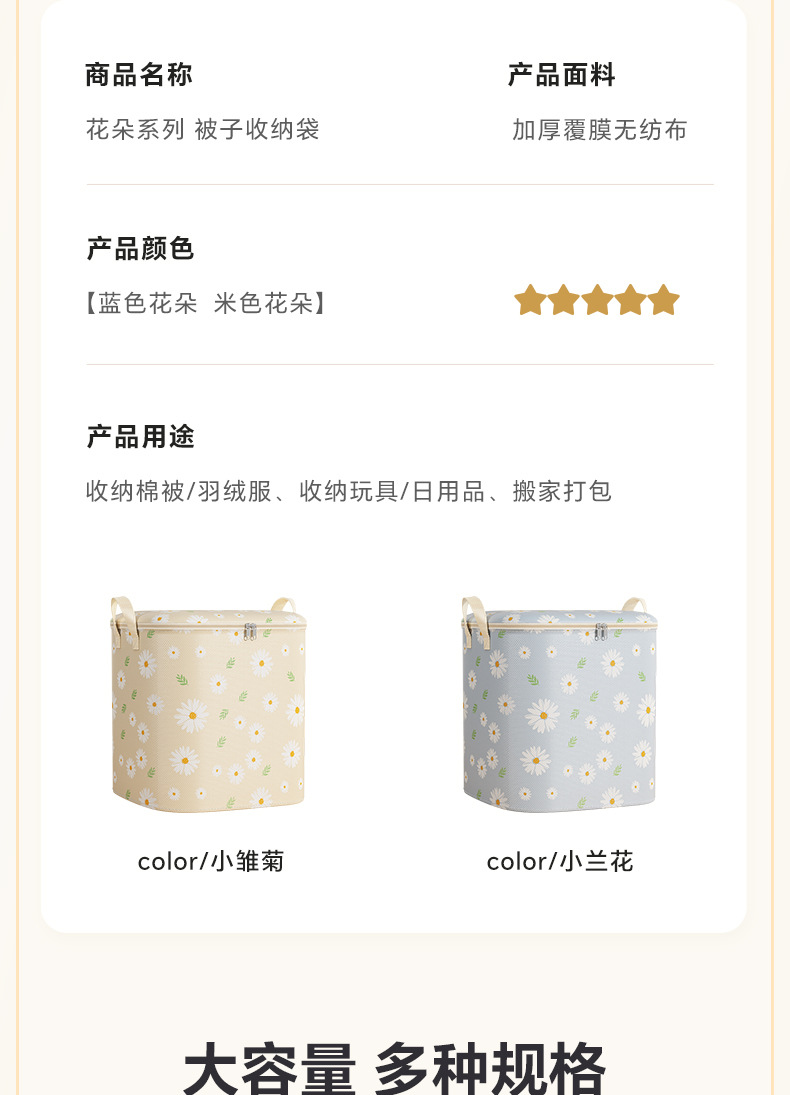Click the second gold star icon
790x1095 pixels.
564,300
